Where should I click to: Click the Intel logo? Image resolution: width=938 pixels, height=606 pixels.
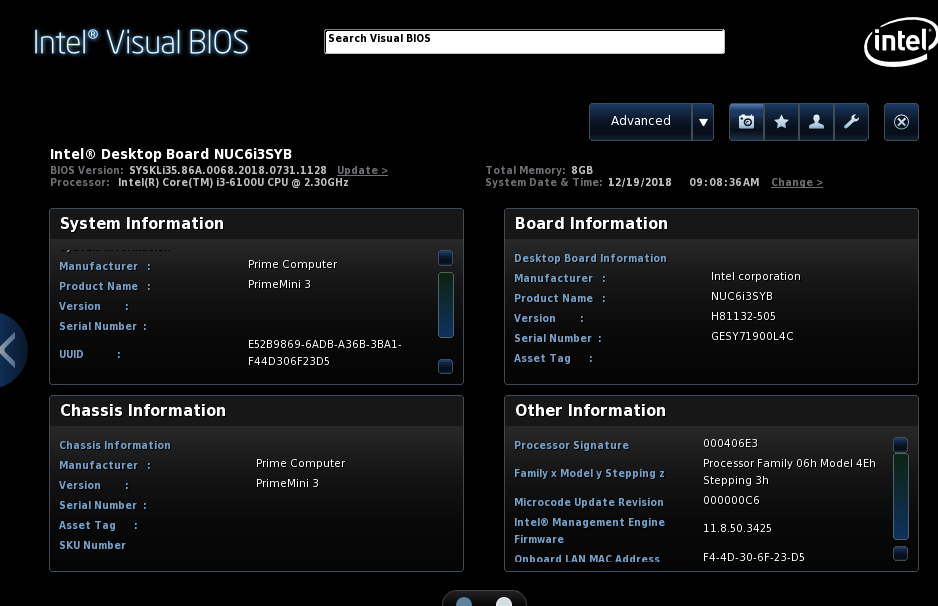(x=898, y=43)
